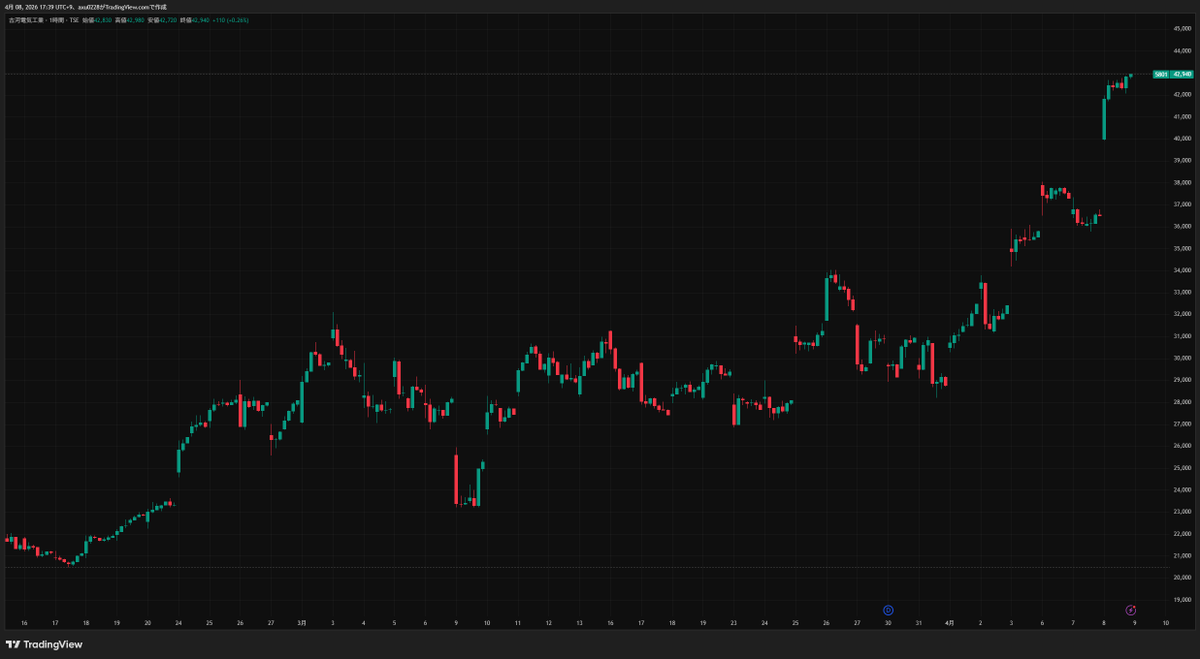Click the blue dividend D marker icon
The image size is (1200, 659).
point(888,609)
